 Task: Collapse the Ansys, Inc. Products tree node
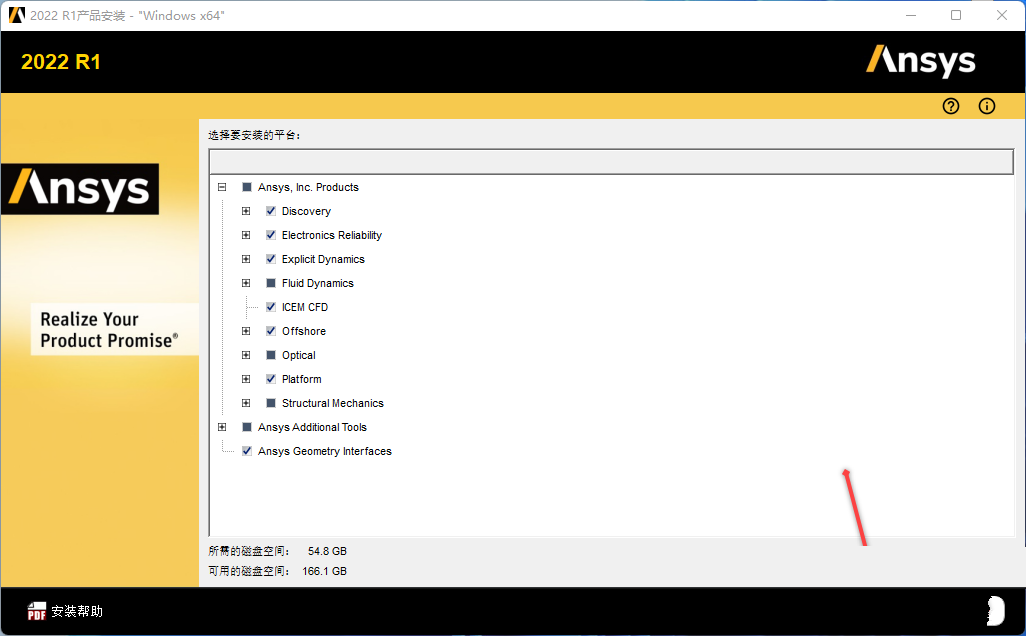pyautogui.click(x=222, y=187)
